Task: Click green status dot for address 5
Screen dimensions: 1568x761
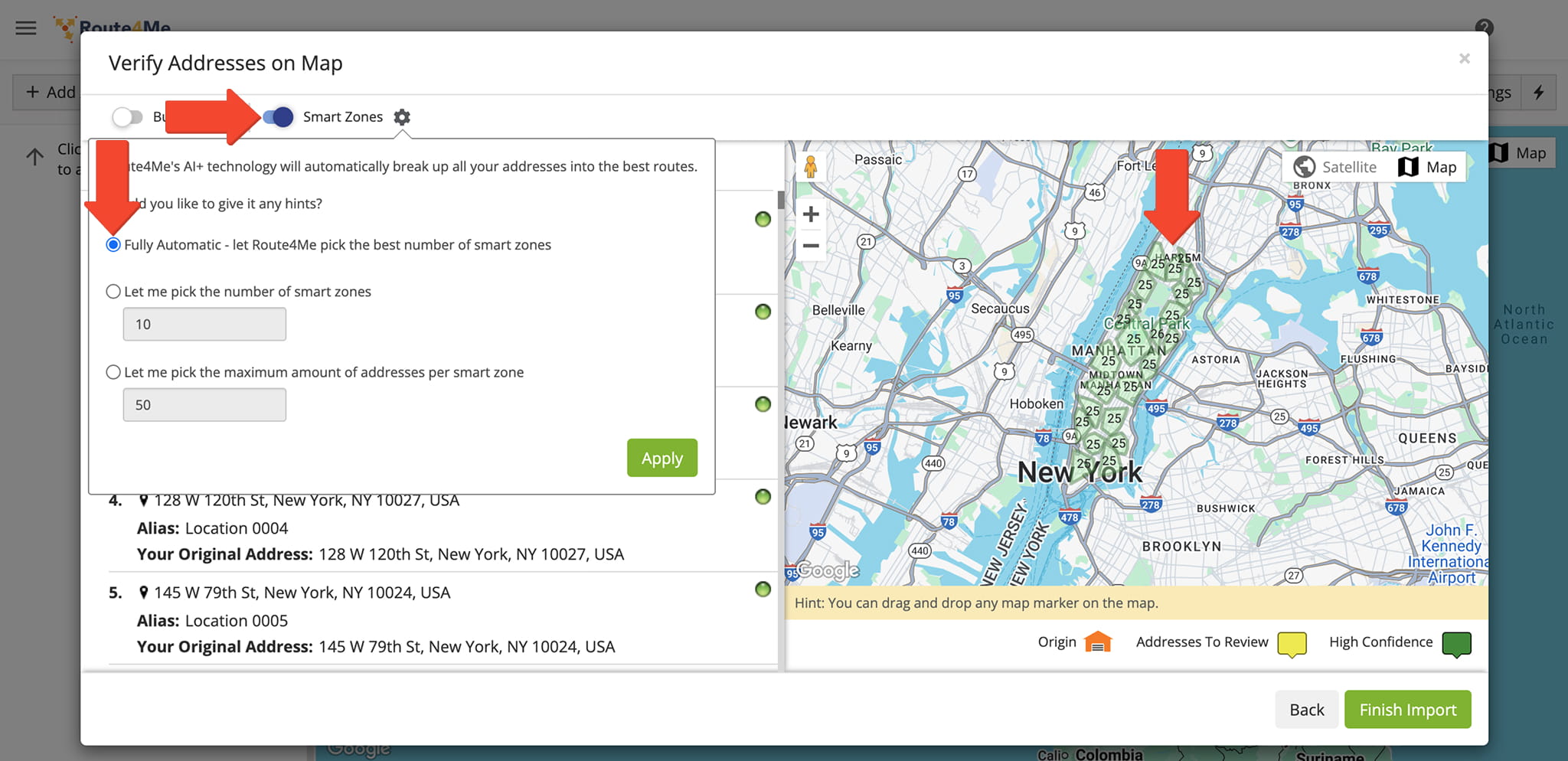Action: (x=763, y=590)
